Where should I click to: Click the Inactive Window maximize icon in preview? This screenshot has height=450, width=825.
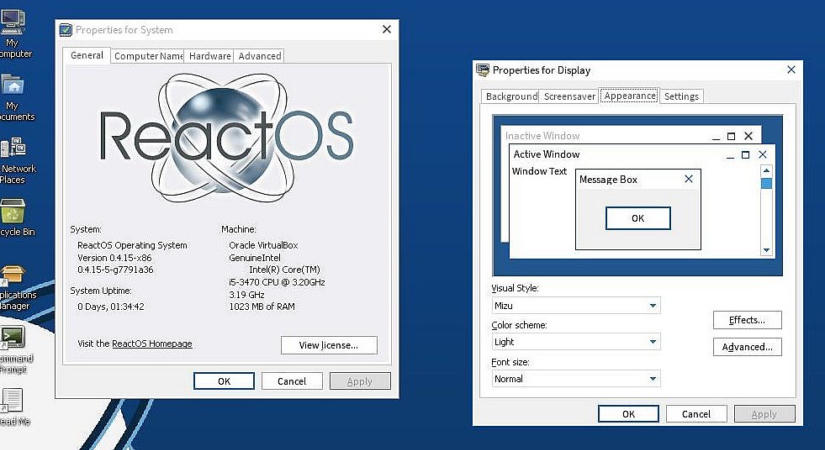coord(731,136)
